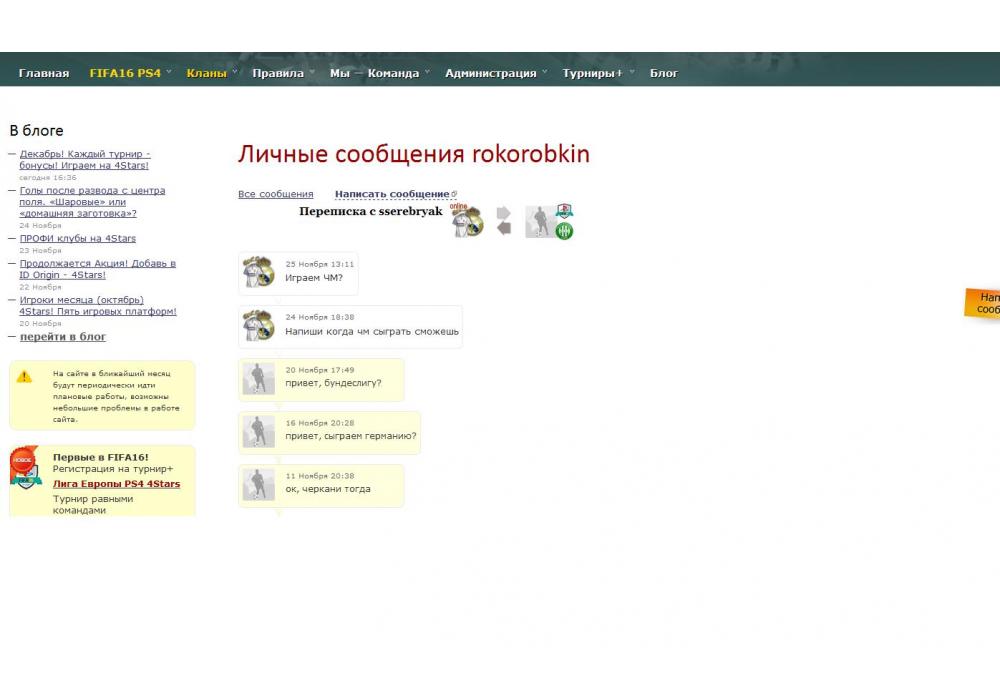Go to Главная in the top menu
Screen dimensions: 1000x700
(x=44, y=73)
